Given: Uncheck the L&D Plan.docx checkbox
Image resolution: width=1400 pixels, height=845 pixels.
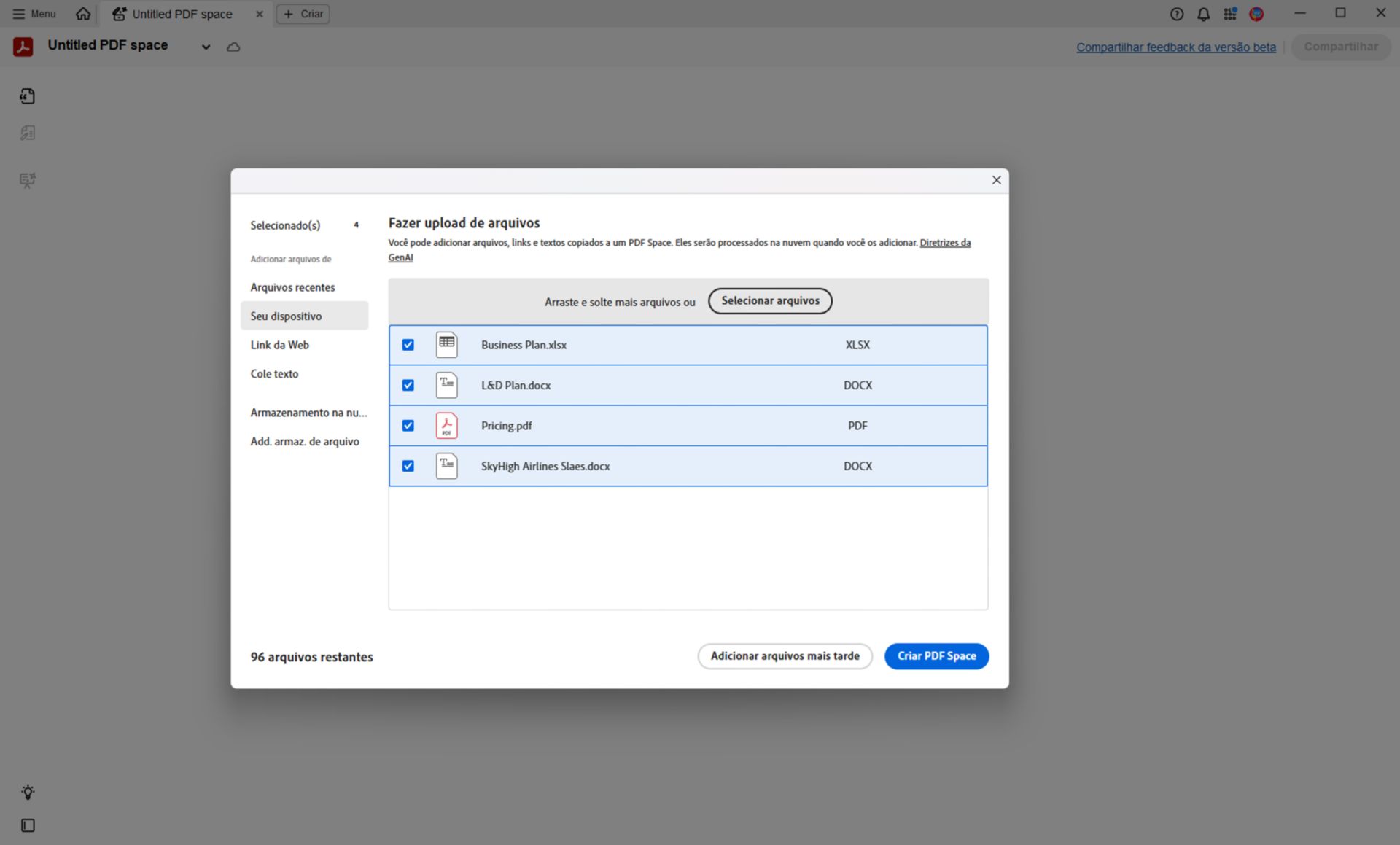Looking at the screenshot, I should coord(408,385).
